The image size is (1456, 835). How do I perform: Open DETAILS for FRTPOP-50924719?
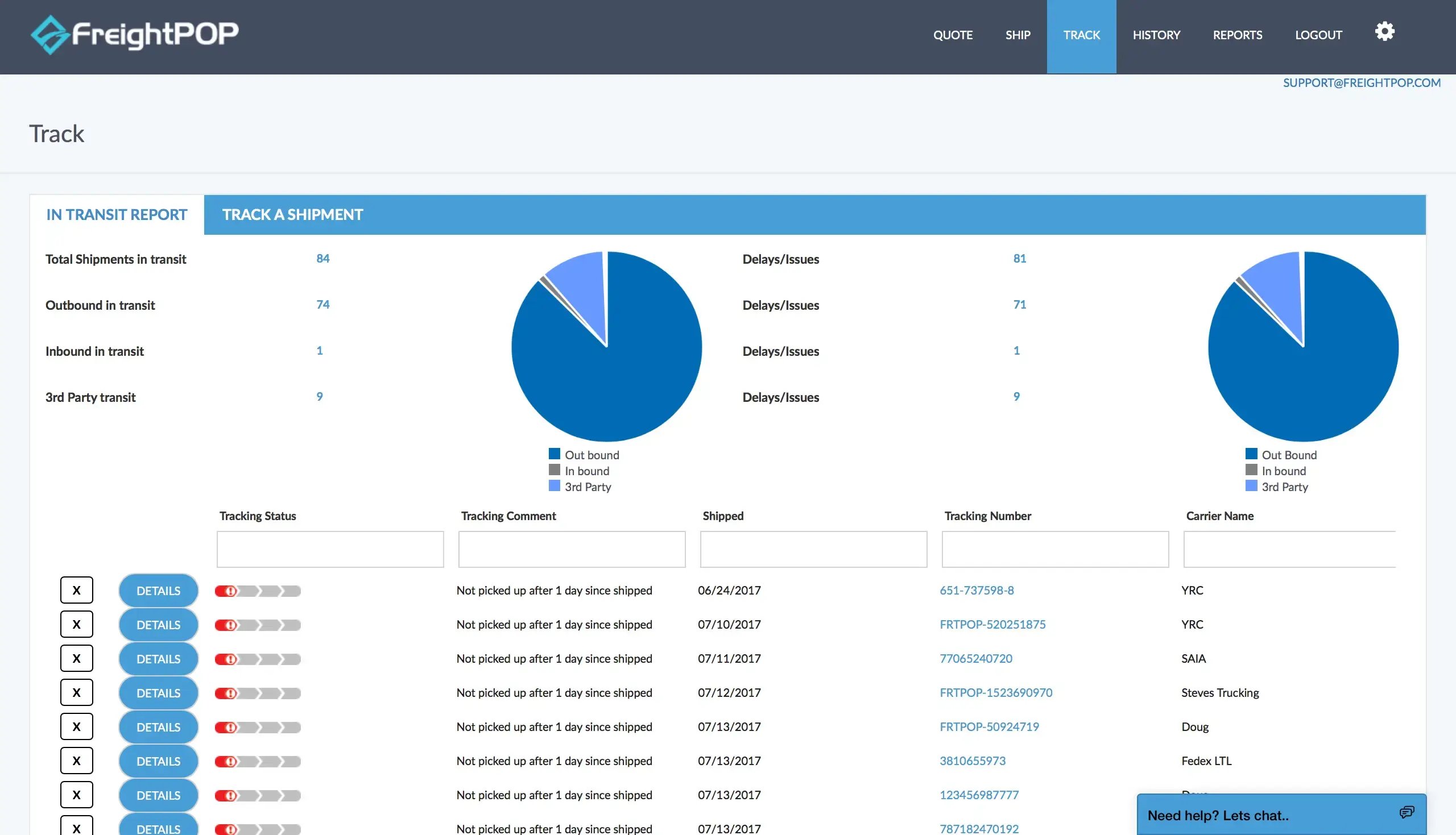pyautogui.click(x=158, y=727)
